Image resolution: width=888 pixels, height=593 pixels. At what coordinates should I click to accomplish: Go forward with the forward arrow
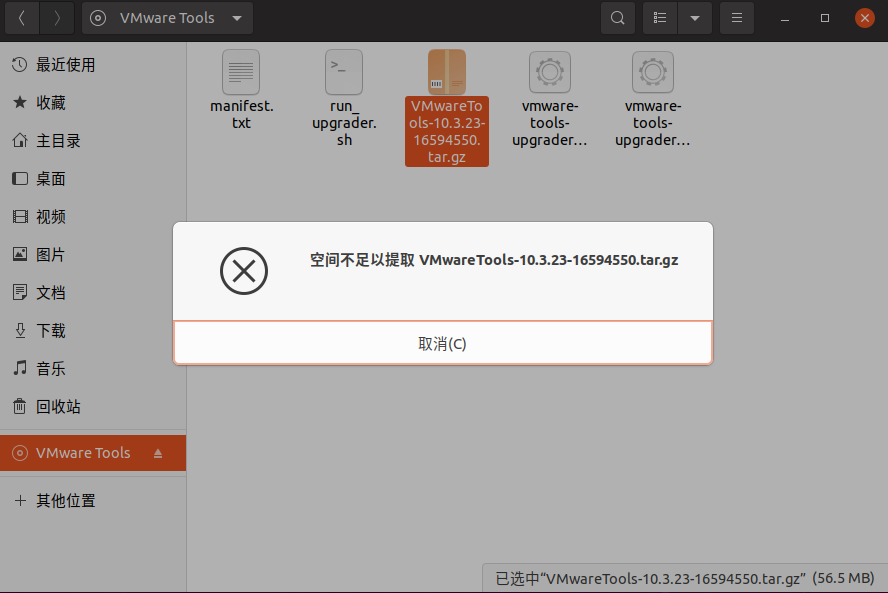click(57, 18)
